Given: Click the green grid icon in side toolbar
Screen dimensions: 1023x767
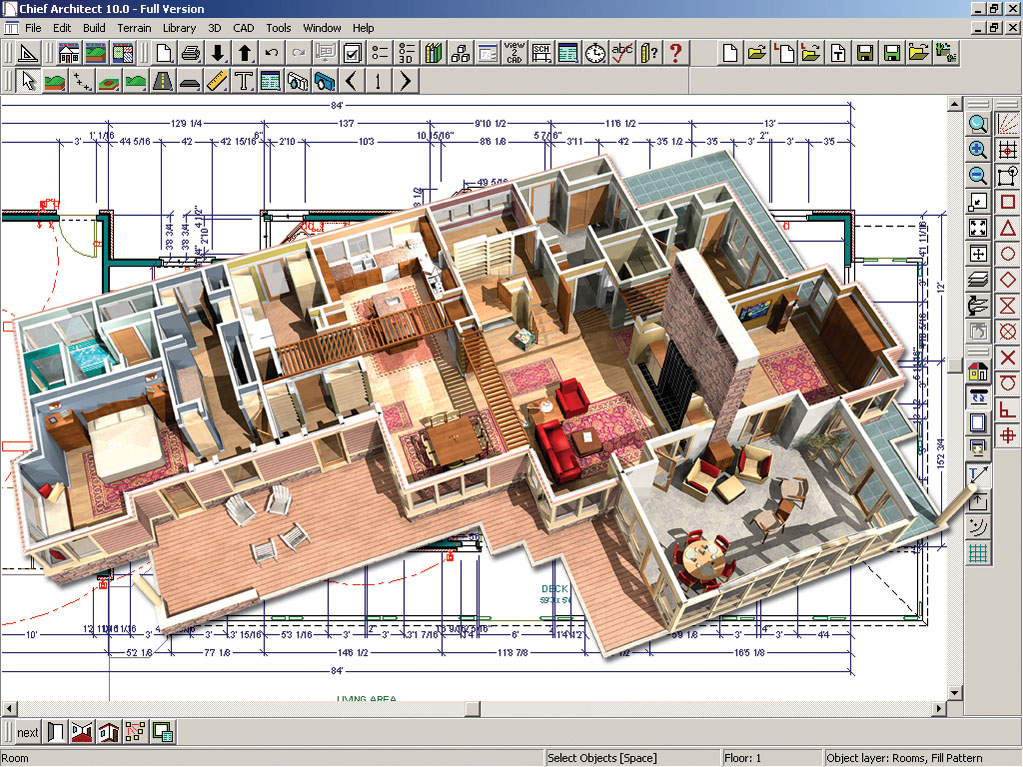Looking at the screenshot, I should pos(977,554).
